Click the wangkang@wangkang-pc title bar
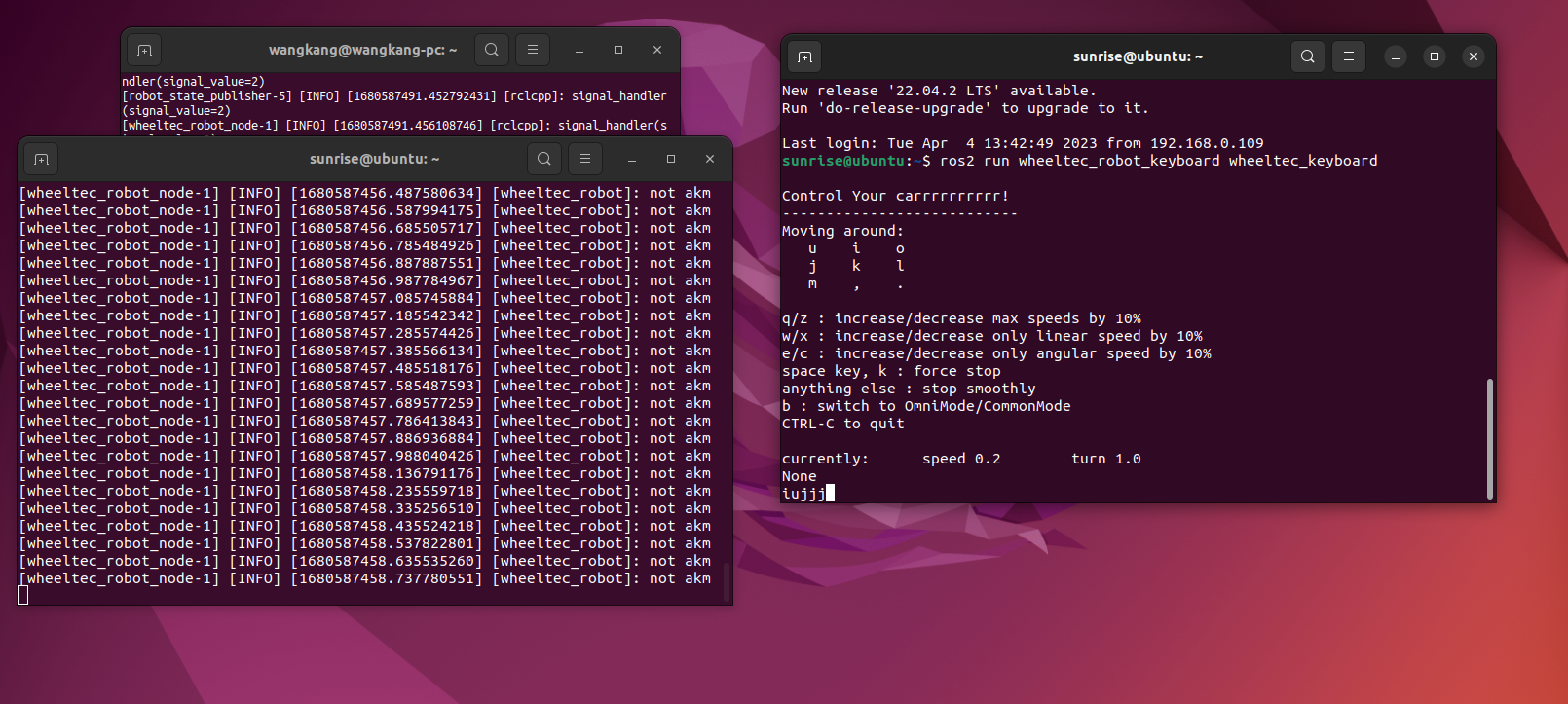The image size is (1568, 704). point(362,50)
